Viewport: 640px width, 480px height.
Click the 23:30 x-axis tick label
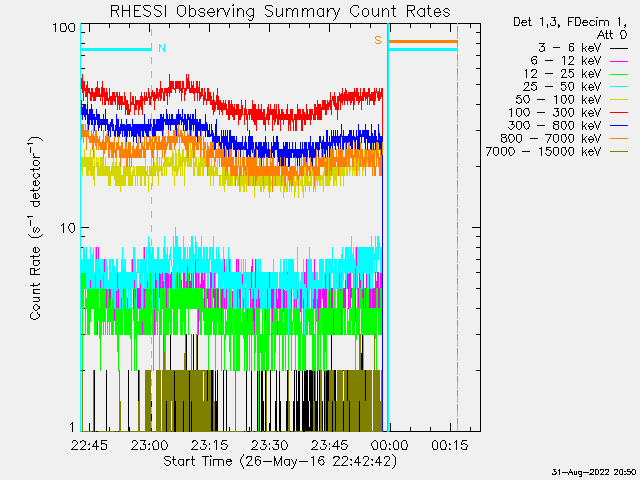pos(269,445)
